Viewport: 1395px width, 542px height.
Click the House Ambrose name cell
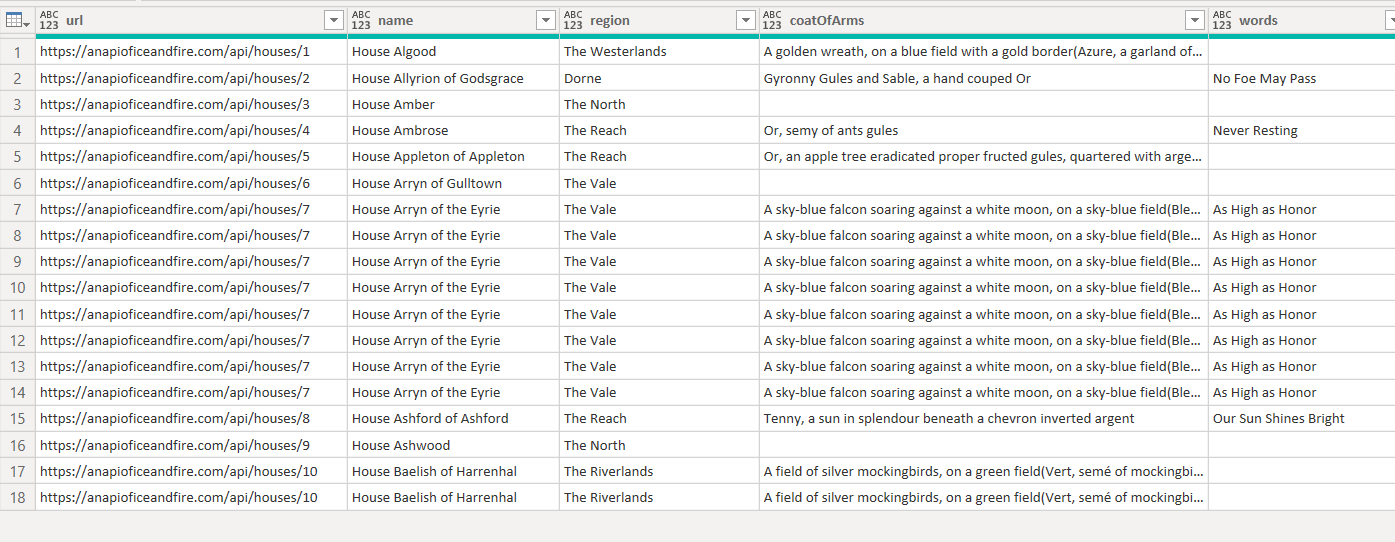coord(400,131)
